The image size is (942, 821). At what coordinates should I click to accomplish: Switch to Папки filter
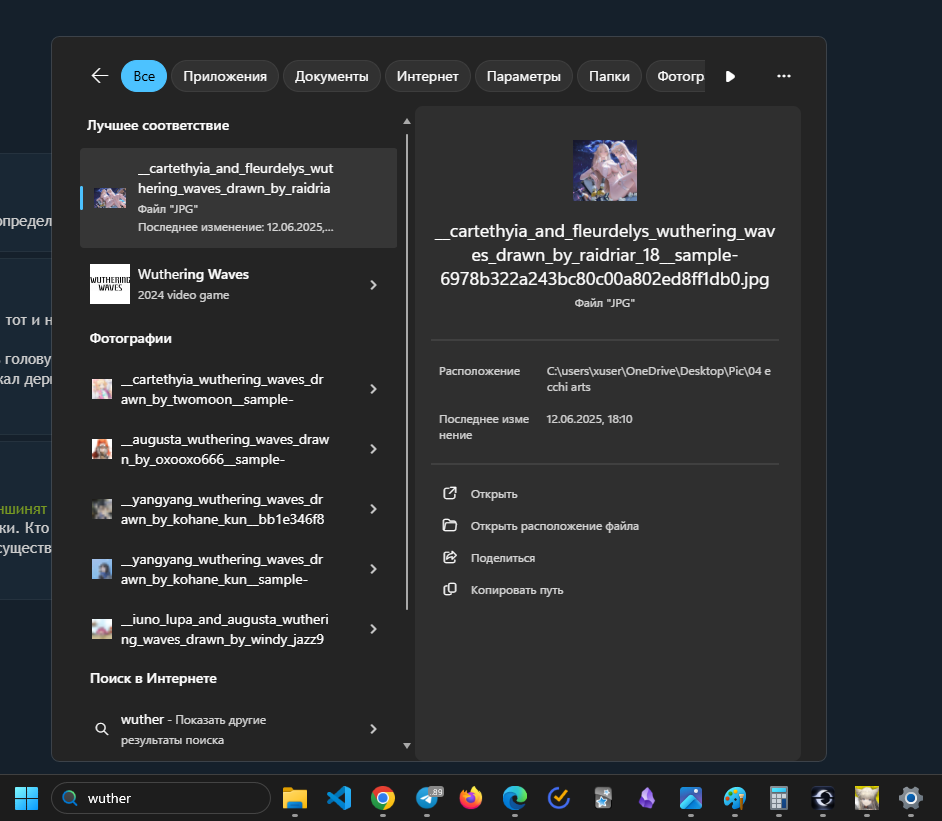[609, 76]
